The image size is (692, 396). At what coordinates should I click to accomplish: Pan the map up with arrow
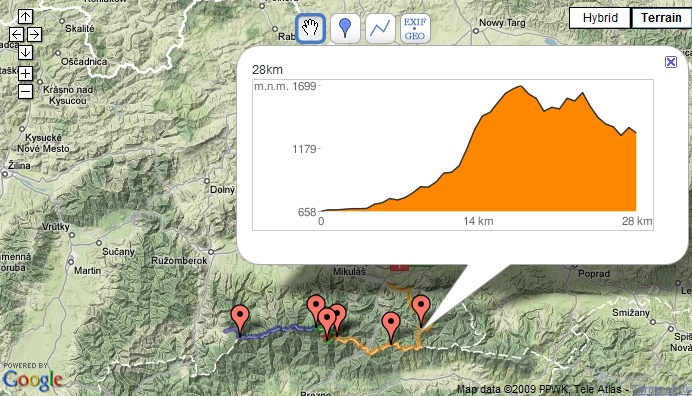pos(25,17)
